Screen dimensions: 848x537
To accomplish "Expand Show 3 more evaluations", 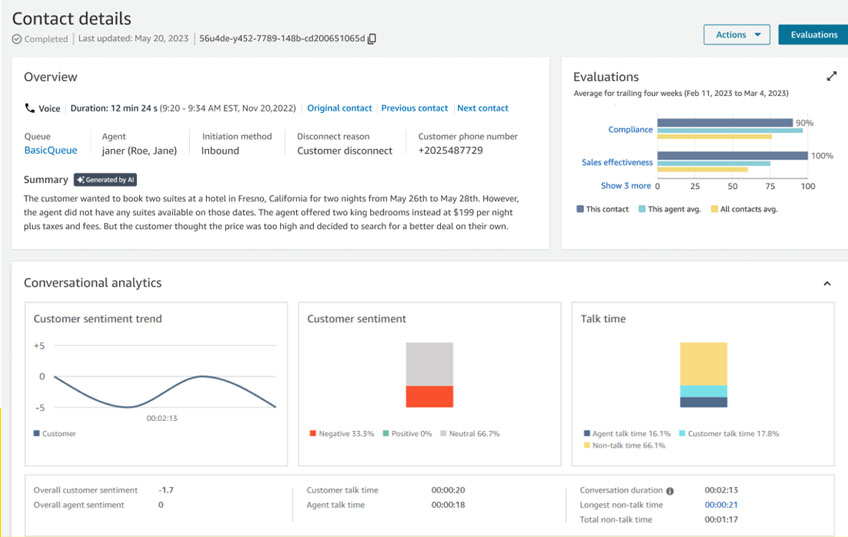I will tap(626, 186).
